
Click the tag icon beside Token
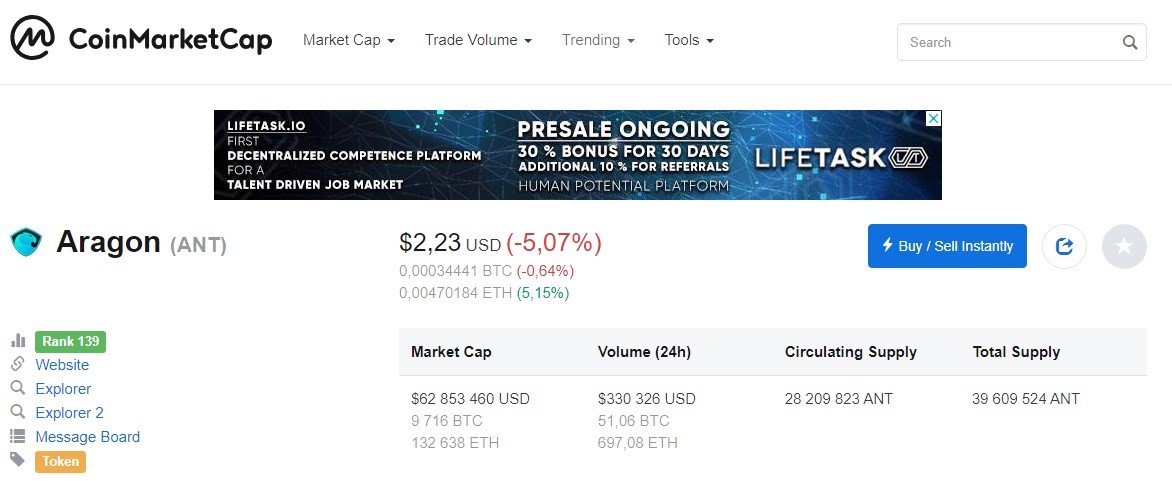tap(18, 459)
